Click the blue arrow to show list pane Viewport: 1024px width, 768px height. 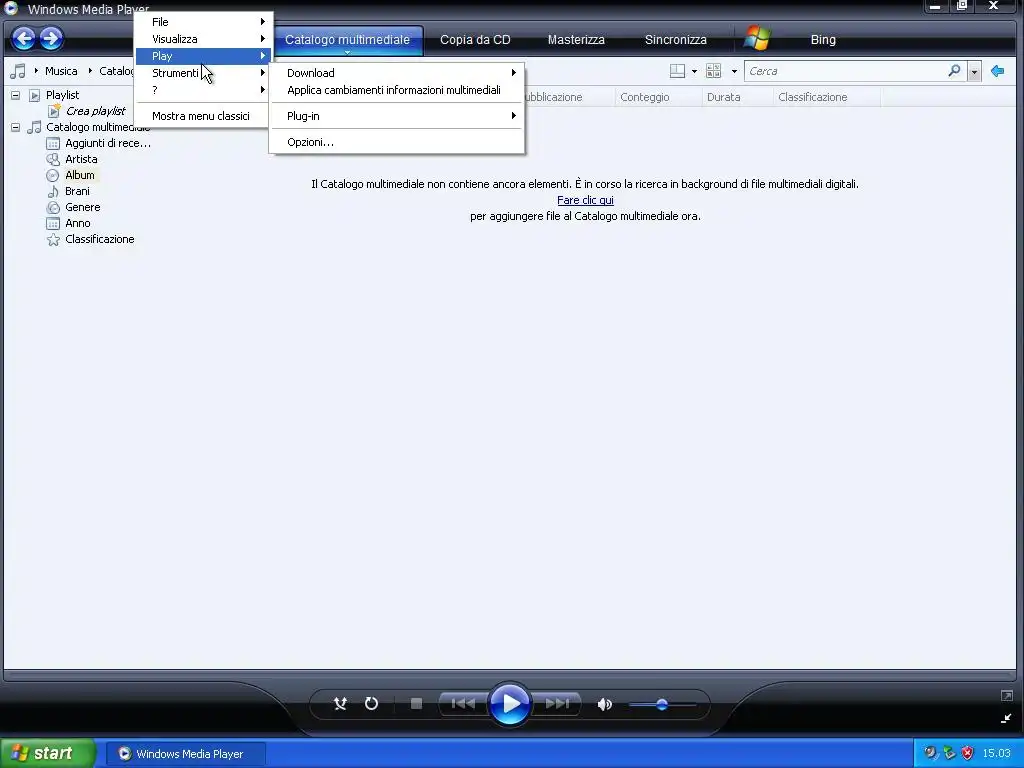pyautogui.click(x=997, y=71)
